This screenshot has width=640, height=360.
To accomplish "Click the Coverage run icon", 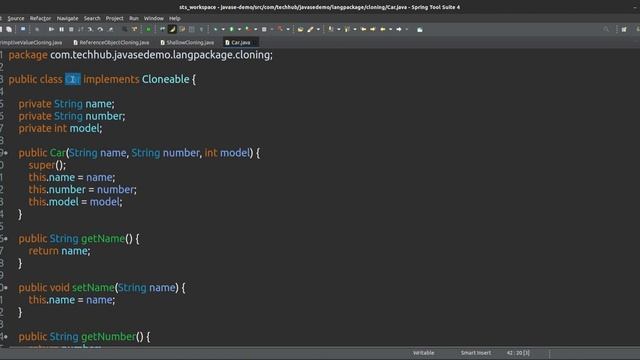I will tap(248, 29).
